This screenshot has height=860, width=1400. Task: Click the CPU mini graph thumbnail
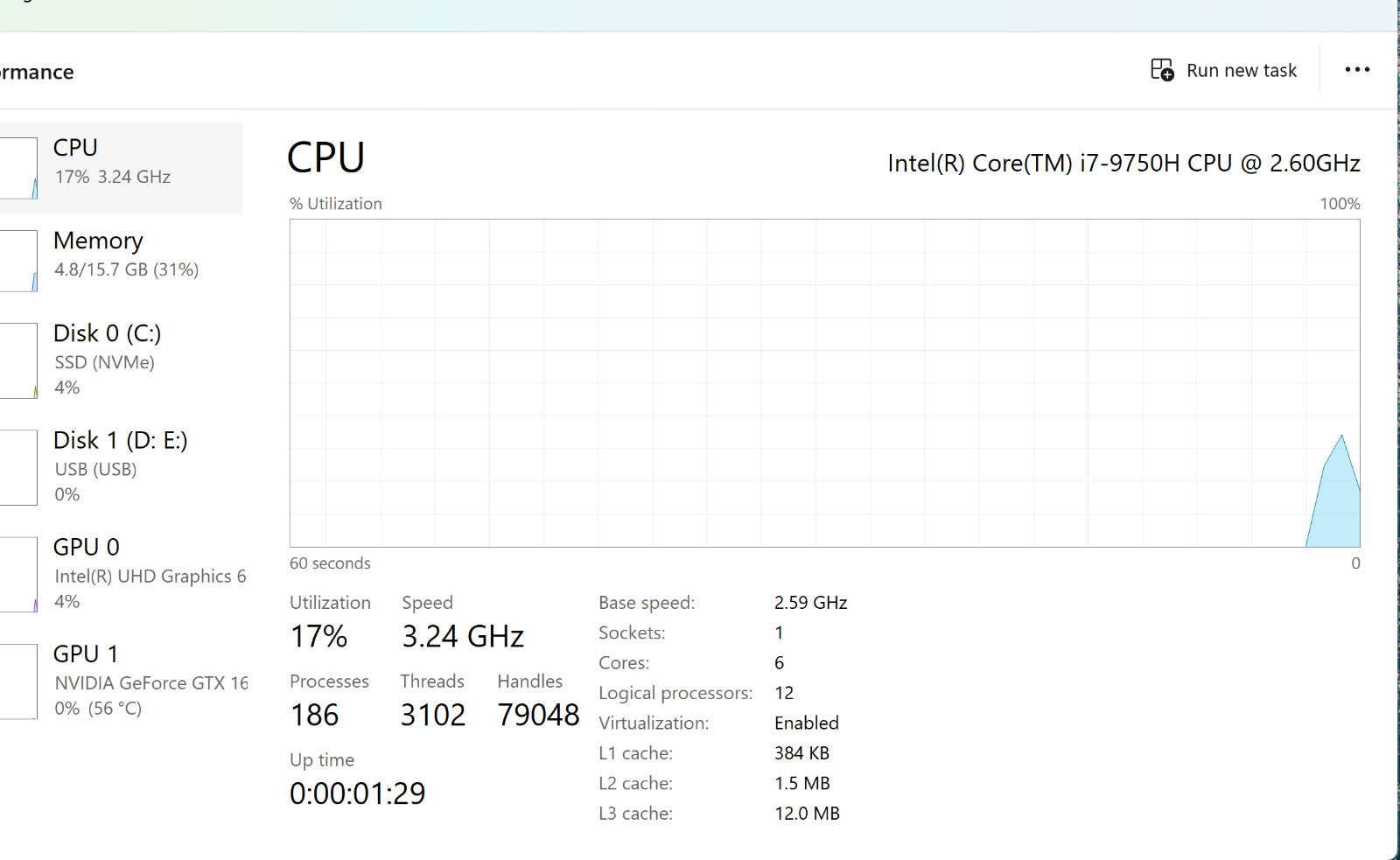coord(18,168)
